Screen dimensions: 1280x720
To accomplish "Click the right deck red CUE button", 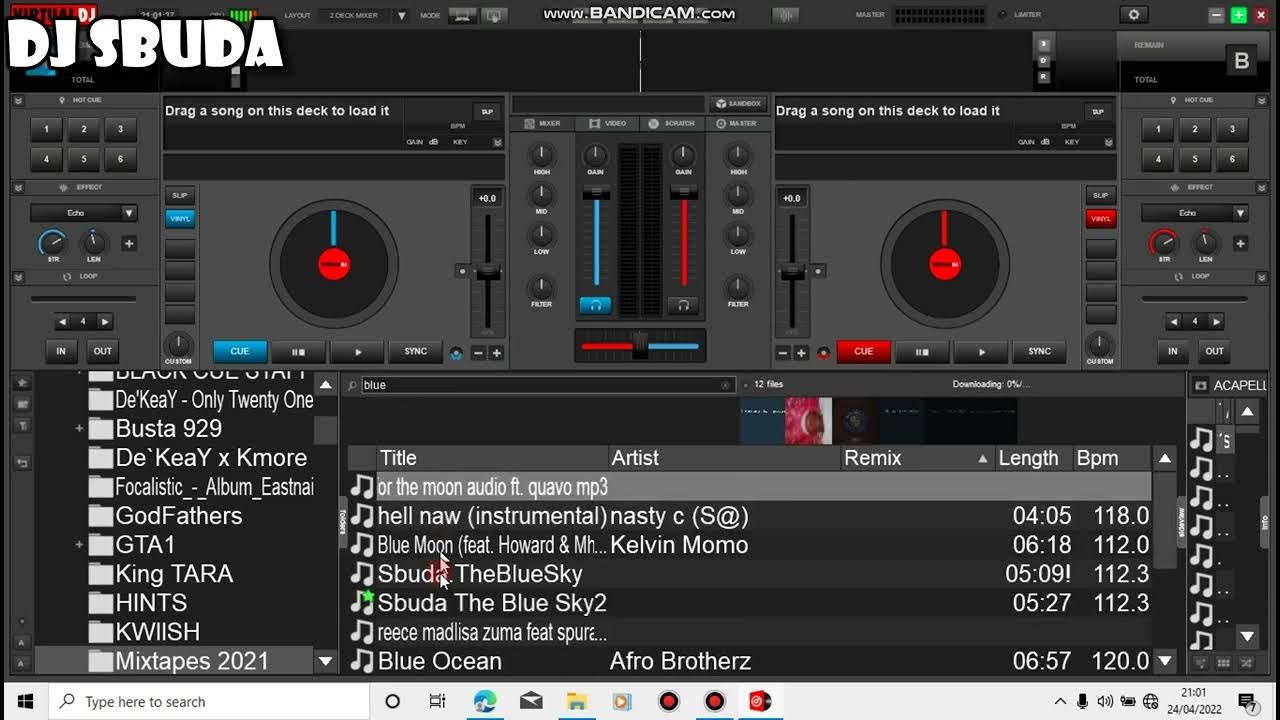I will (864, 352).
